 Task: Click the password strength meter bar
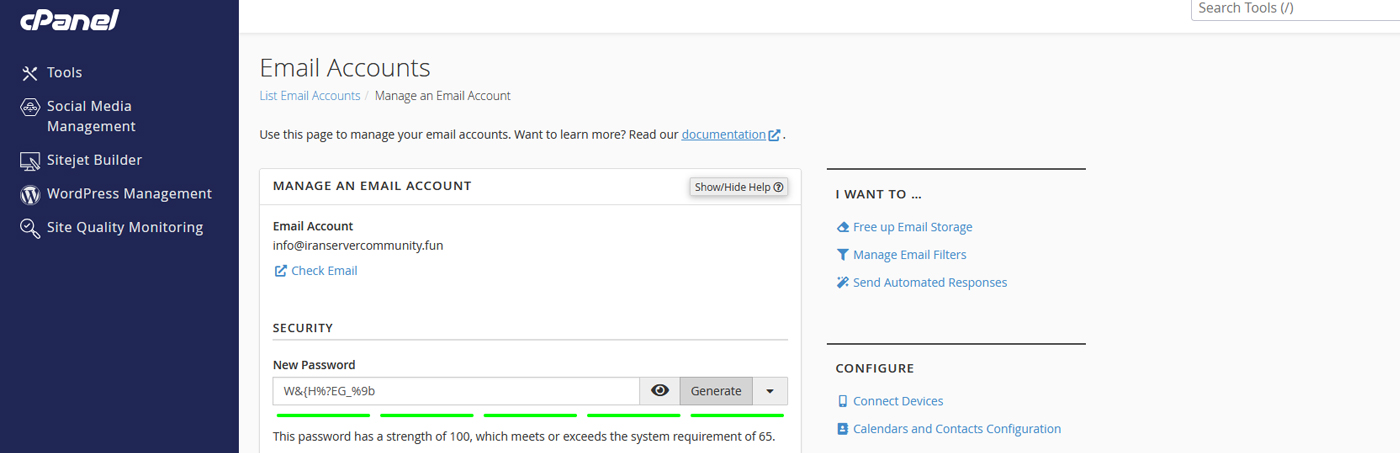pos(530,414)
